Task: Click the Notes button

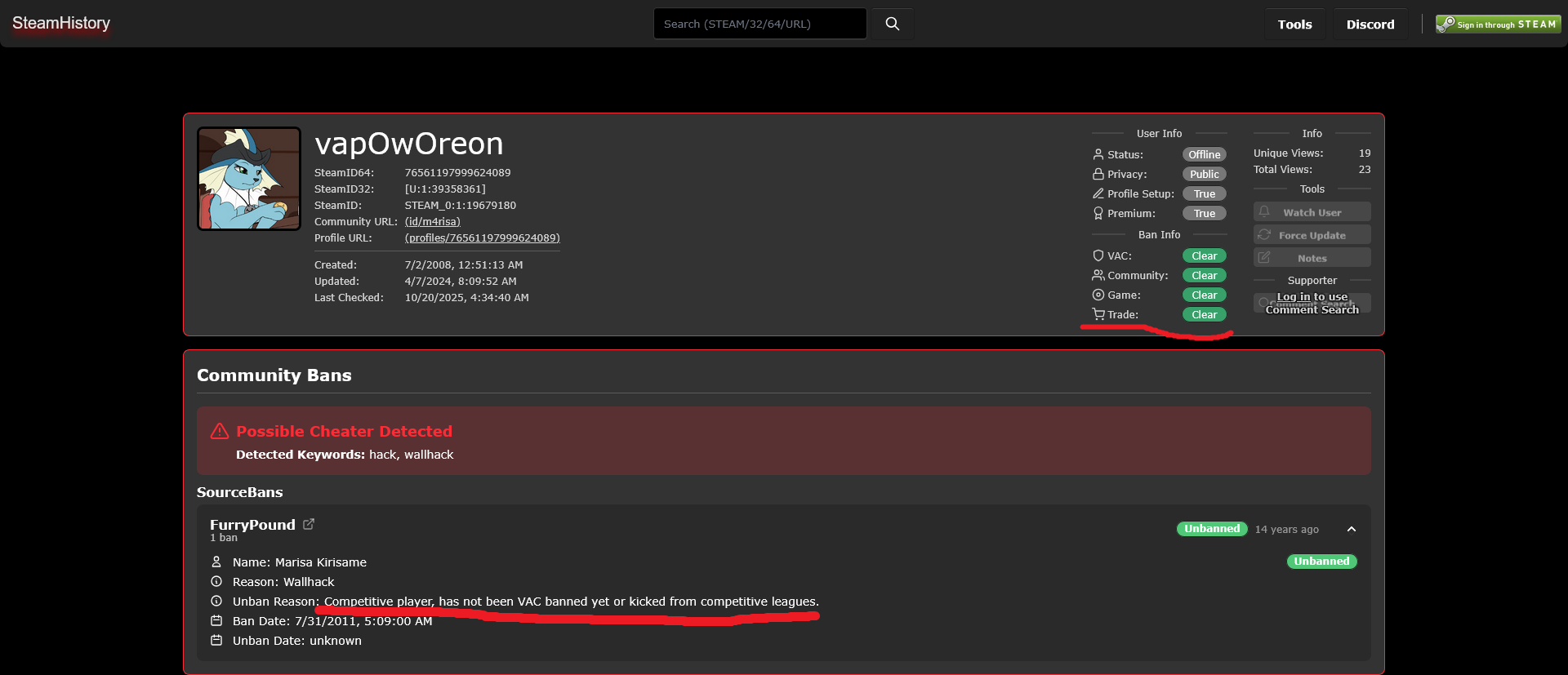Action: point(1312,258)
